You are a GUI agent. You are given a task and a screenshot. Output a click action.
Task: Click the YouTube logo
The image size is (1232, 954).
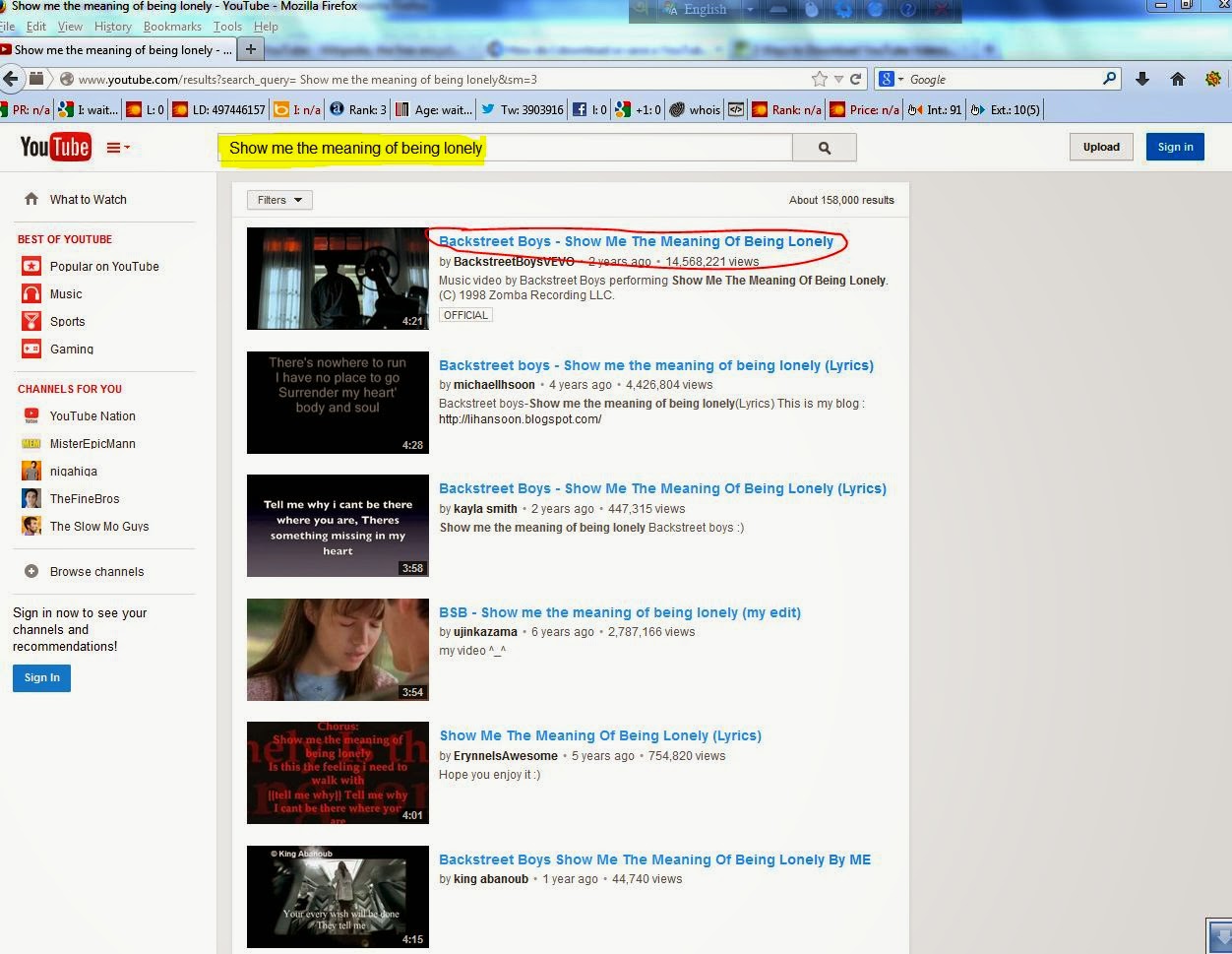click(55, 147)
